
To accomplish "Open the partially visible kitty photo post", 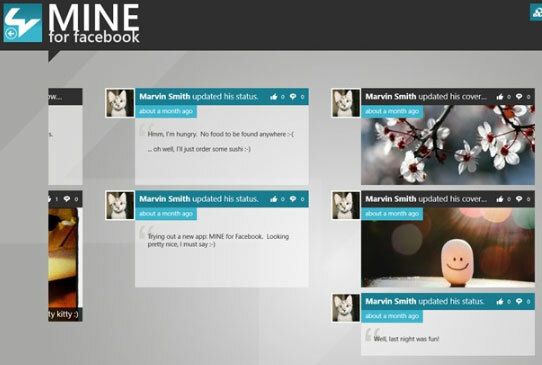I will [x=65, y=256].
